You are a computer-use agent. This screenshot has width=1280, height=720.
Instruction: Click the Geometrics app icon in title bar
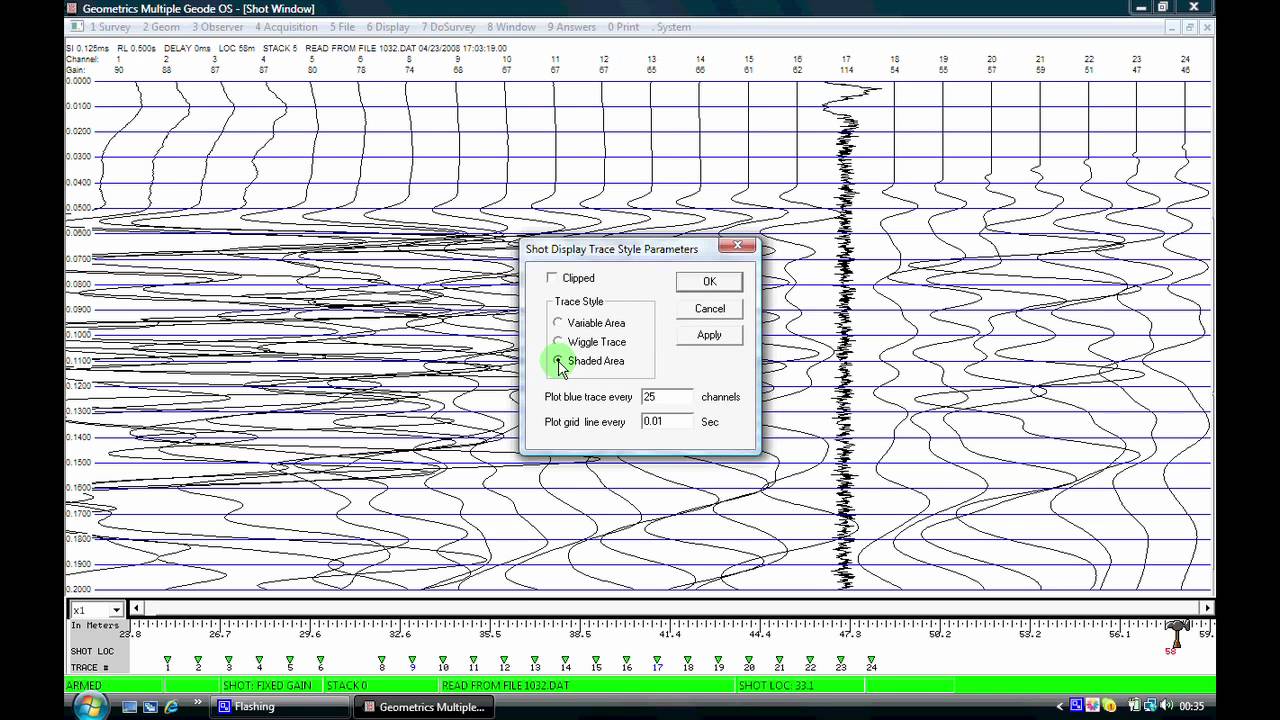[72, 8]
